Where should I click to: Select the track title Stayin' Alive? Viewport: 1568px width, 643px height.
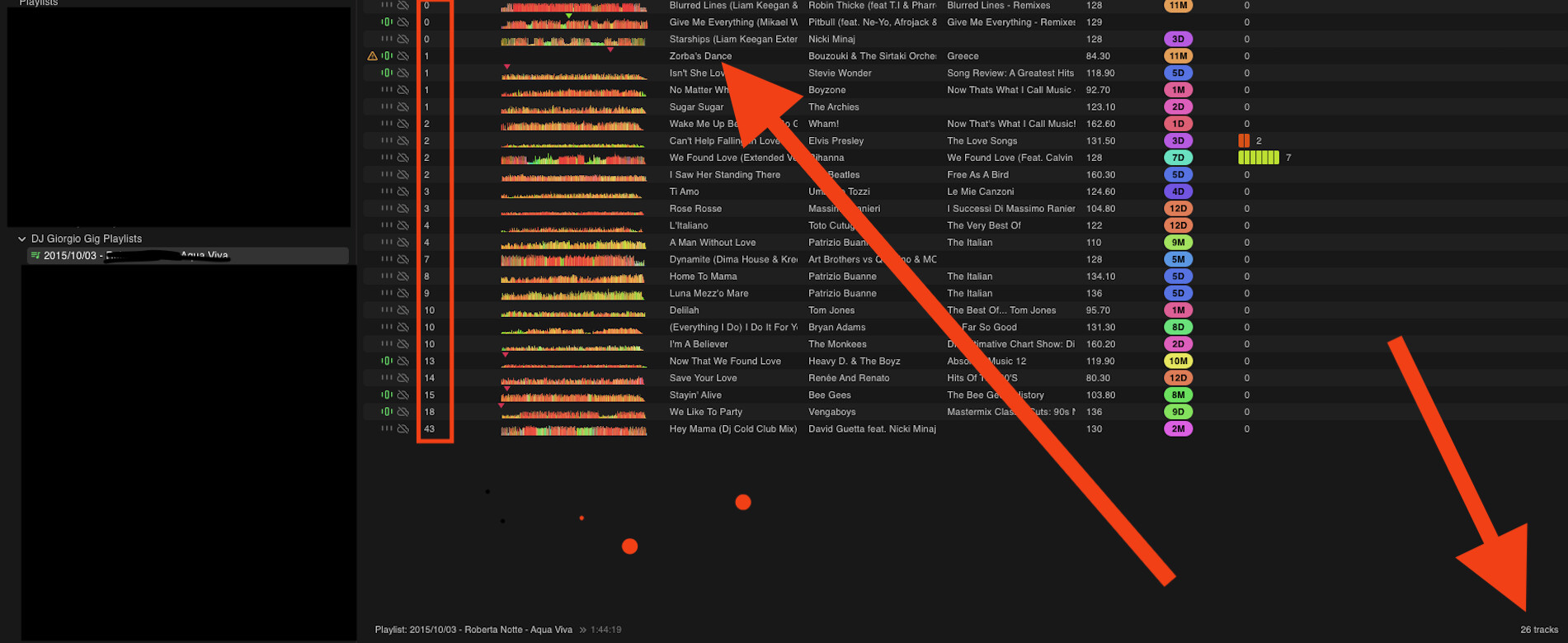695,395
